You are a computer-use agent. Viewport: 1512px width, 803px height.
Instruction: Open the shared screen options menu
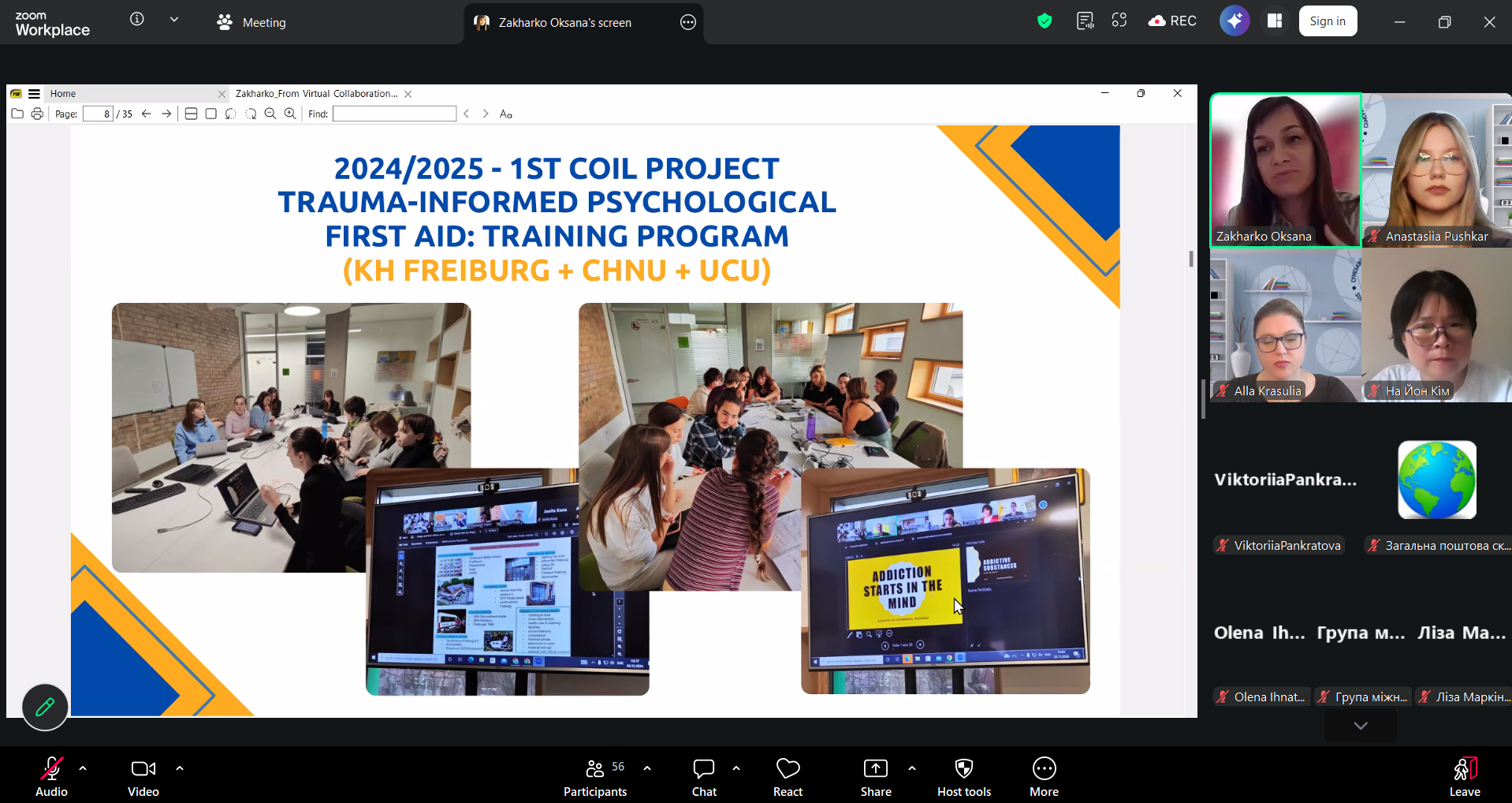click(x=688, y=22)
